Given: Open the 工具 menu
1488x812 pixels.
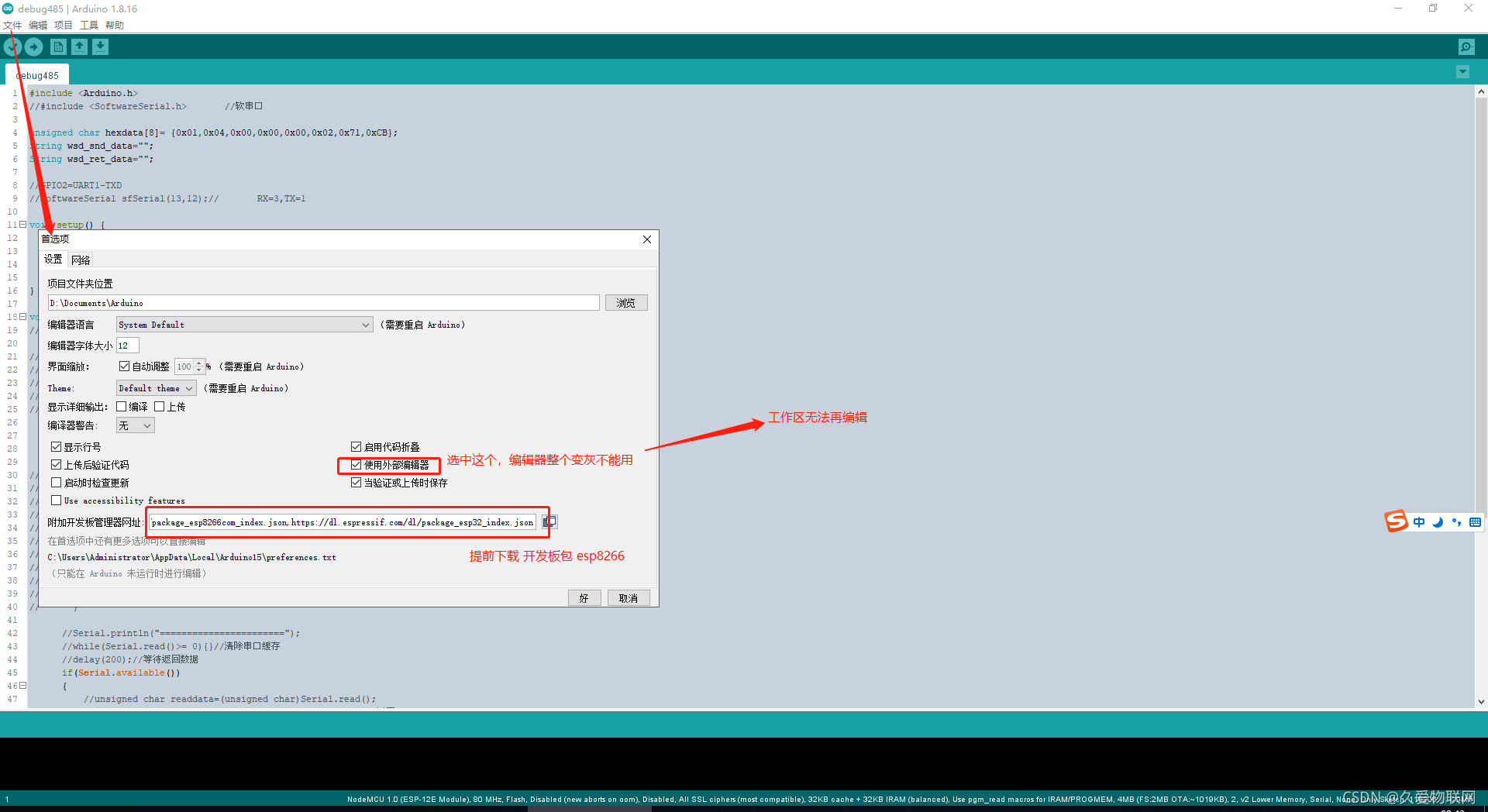Looking at the screenshot, I should coord(89,25).
